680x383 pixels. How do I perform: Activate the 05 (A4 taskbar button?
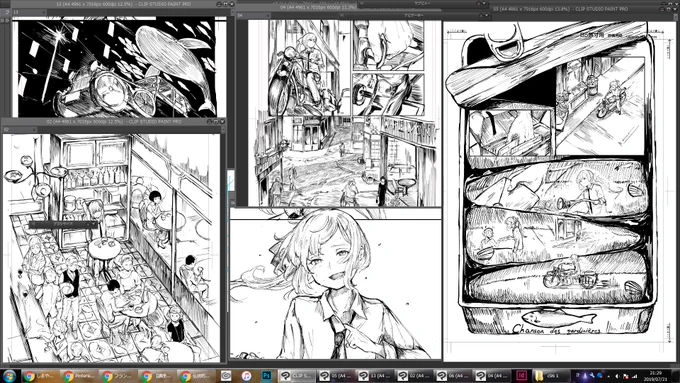tap(336, 376)
